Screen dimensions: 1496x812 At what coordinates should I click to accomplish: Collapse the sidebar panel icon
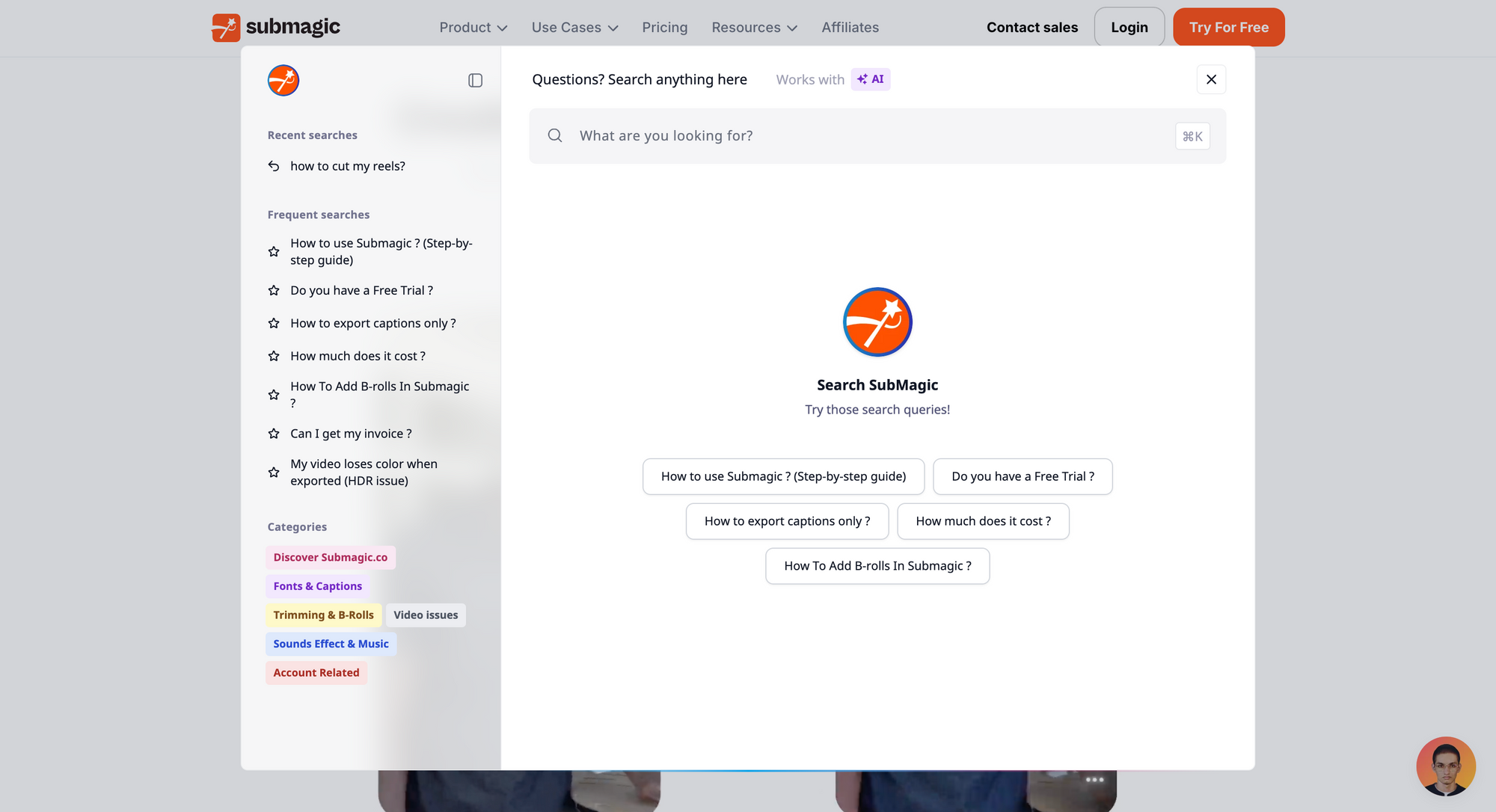click(x=475, y=80)
